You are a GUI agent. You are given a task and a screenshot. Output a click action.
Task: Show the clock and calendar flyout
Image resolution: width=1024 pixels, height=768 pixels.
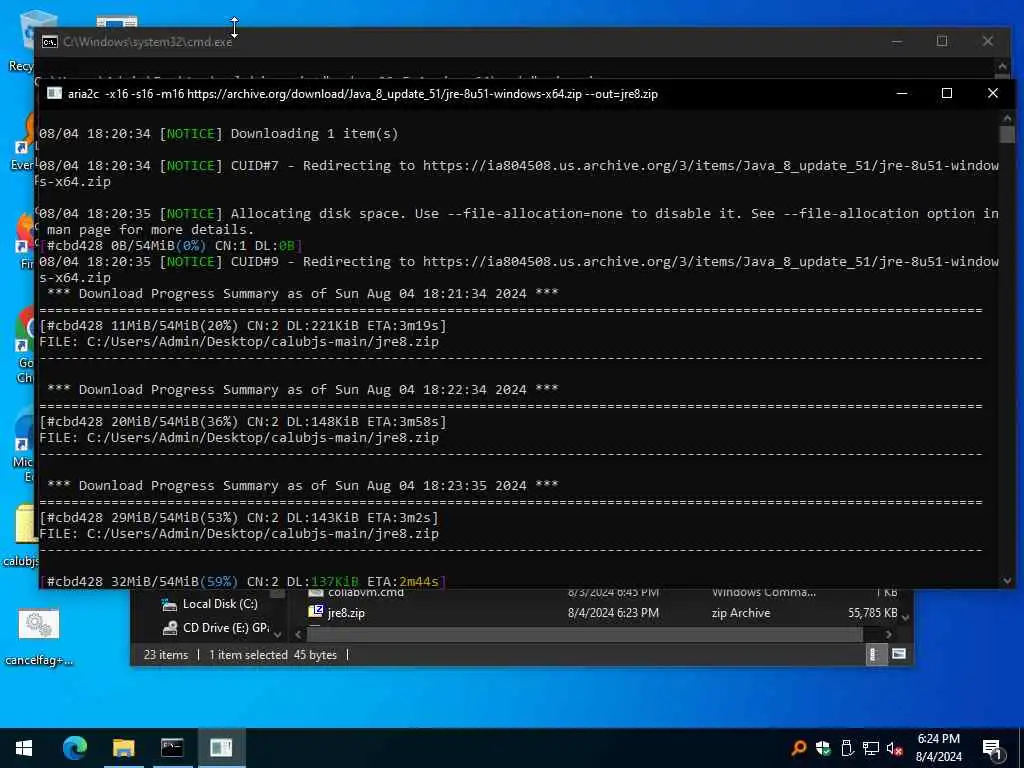click(x=938, y=748)
